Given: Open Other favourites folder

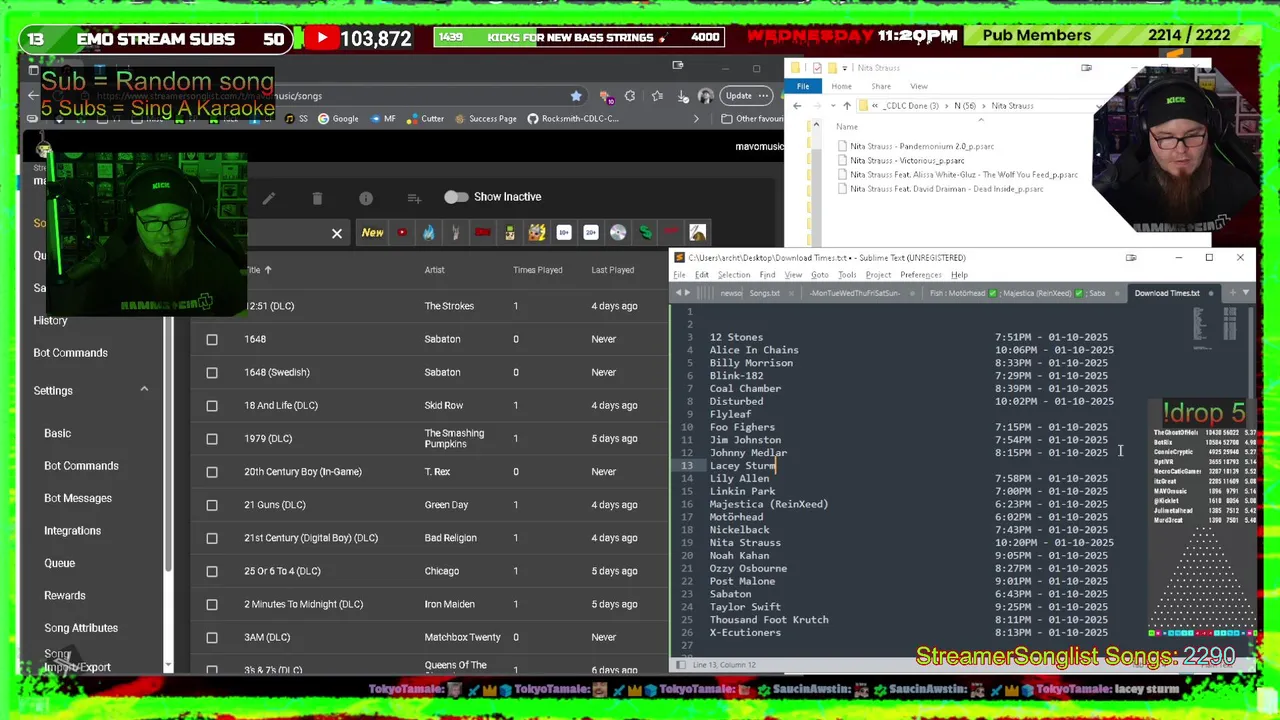Looking at the screenshot, I should coord(752,119).
